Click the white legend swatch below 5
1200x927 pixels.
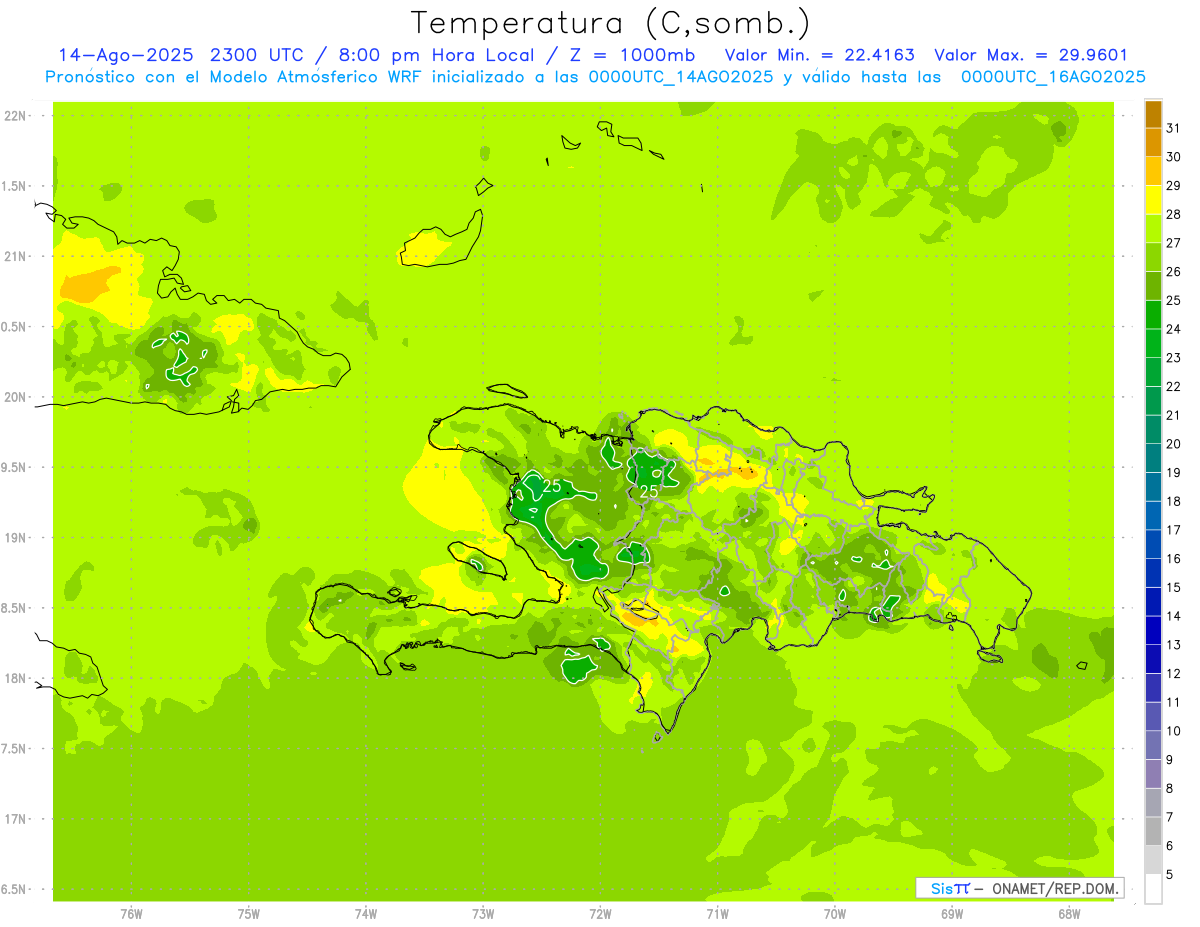[x=1153, y=889]
